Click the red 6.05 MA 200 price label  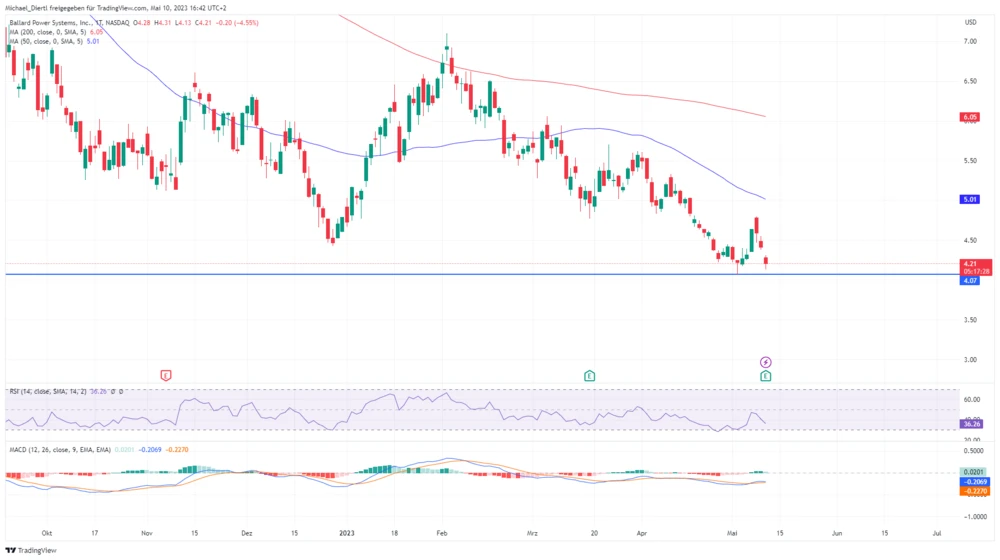click(969, 117)
